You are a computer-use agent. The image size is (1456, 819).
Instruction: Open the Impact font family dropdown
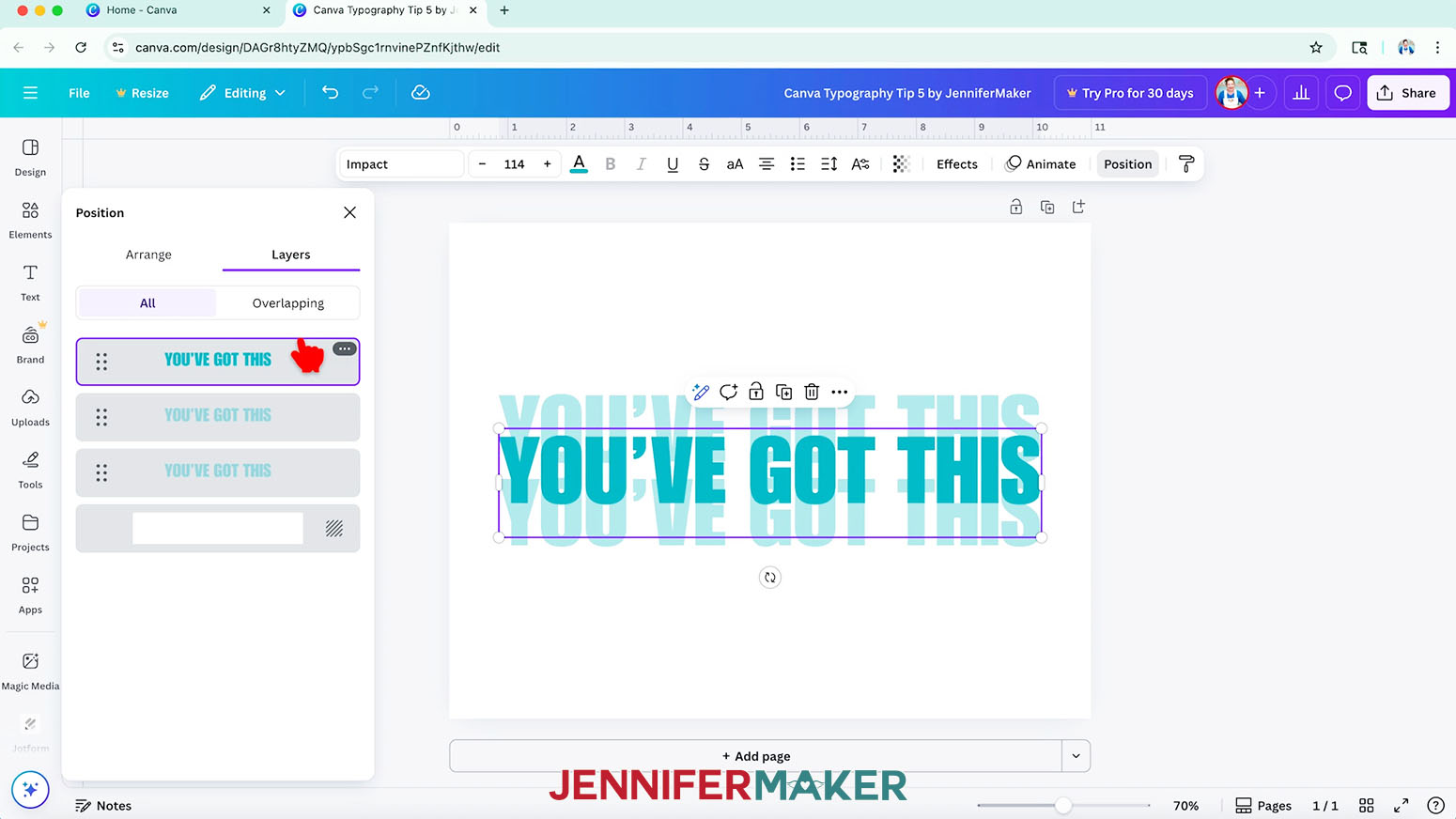402,164
